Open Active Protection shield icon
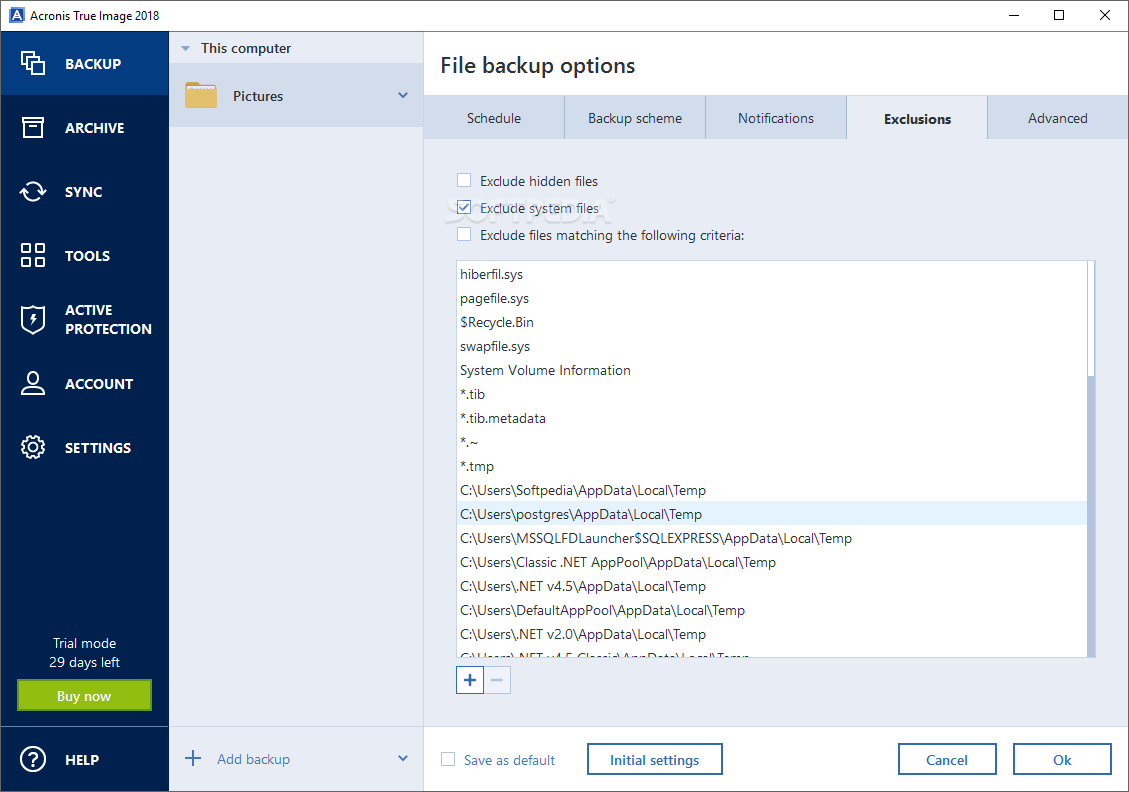 click(32, 319)
